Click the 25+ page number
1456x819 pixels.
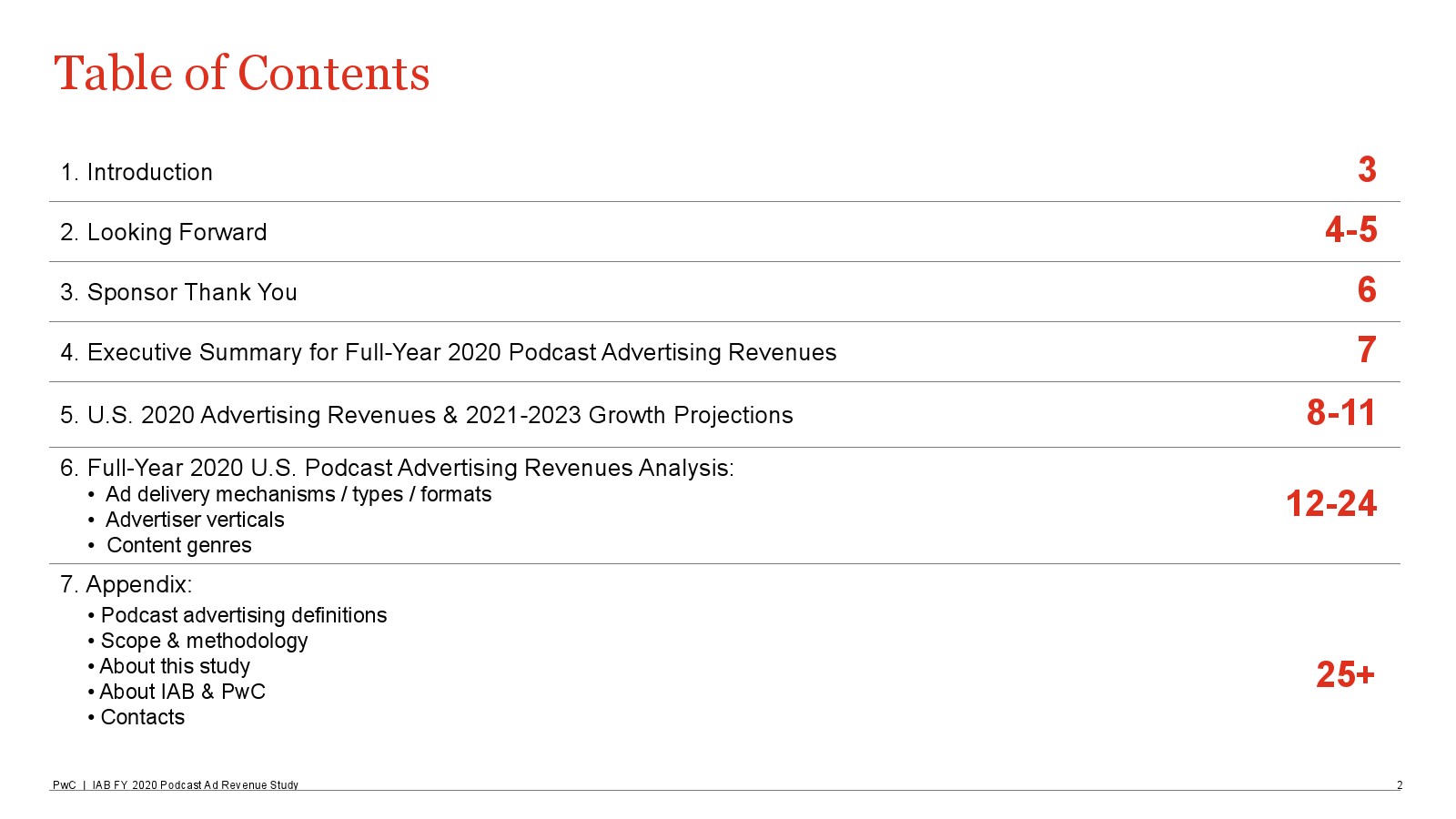point(1345,674)
